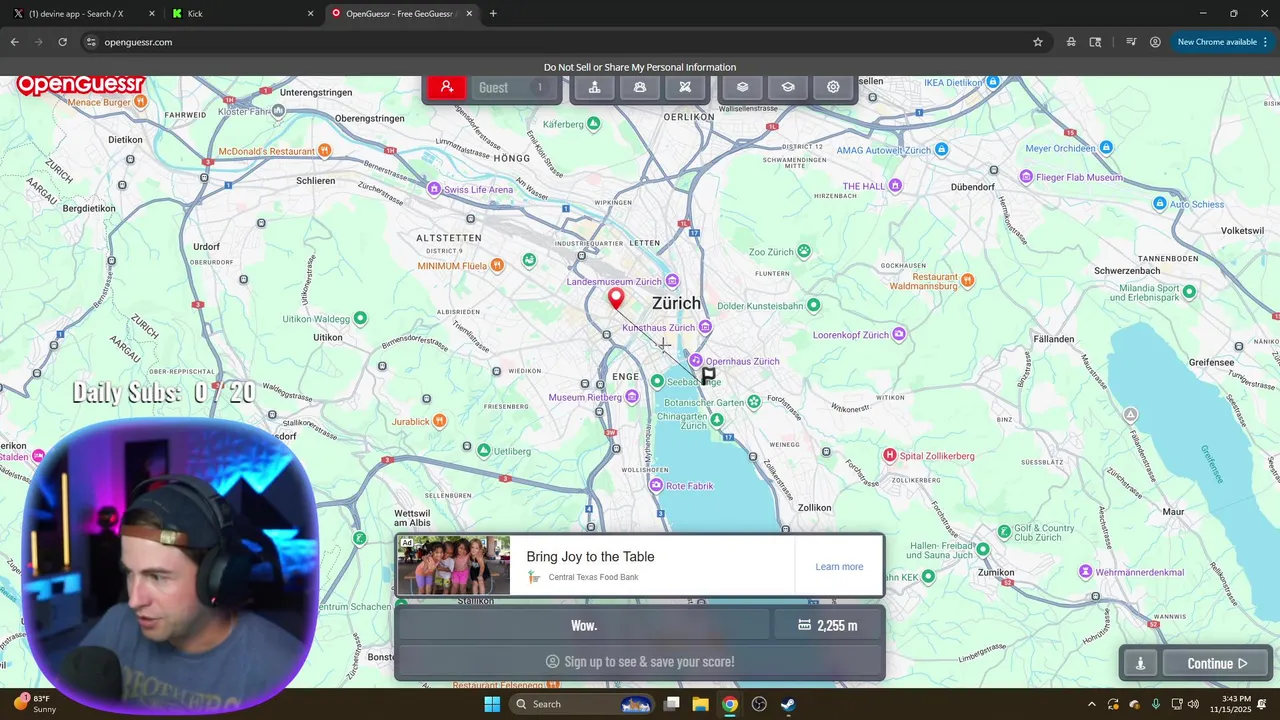
Task: Click the red add-player icon
Action: click(x=447, y=87)
